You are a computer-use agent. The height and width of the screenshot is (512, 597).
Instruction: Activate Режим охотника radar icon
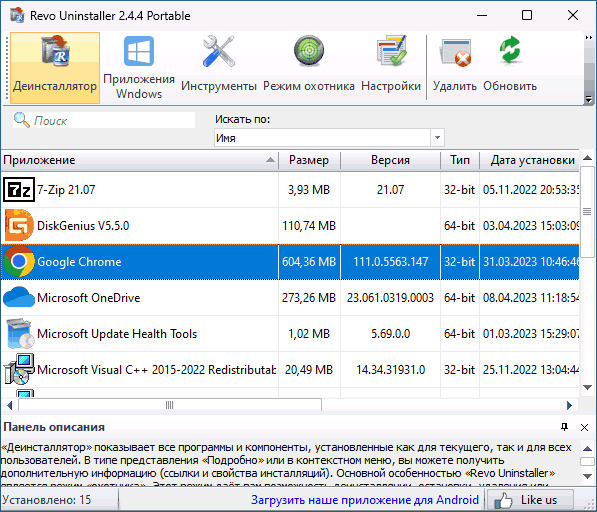[x=309, y=51]
